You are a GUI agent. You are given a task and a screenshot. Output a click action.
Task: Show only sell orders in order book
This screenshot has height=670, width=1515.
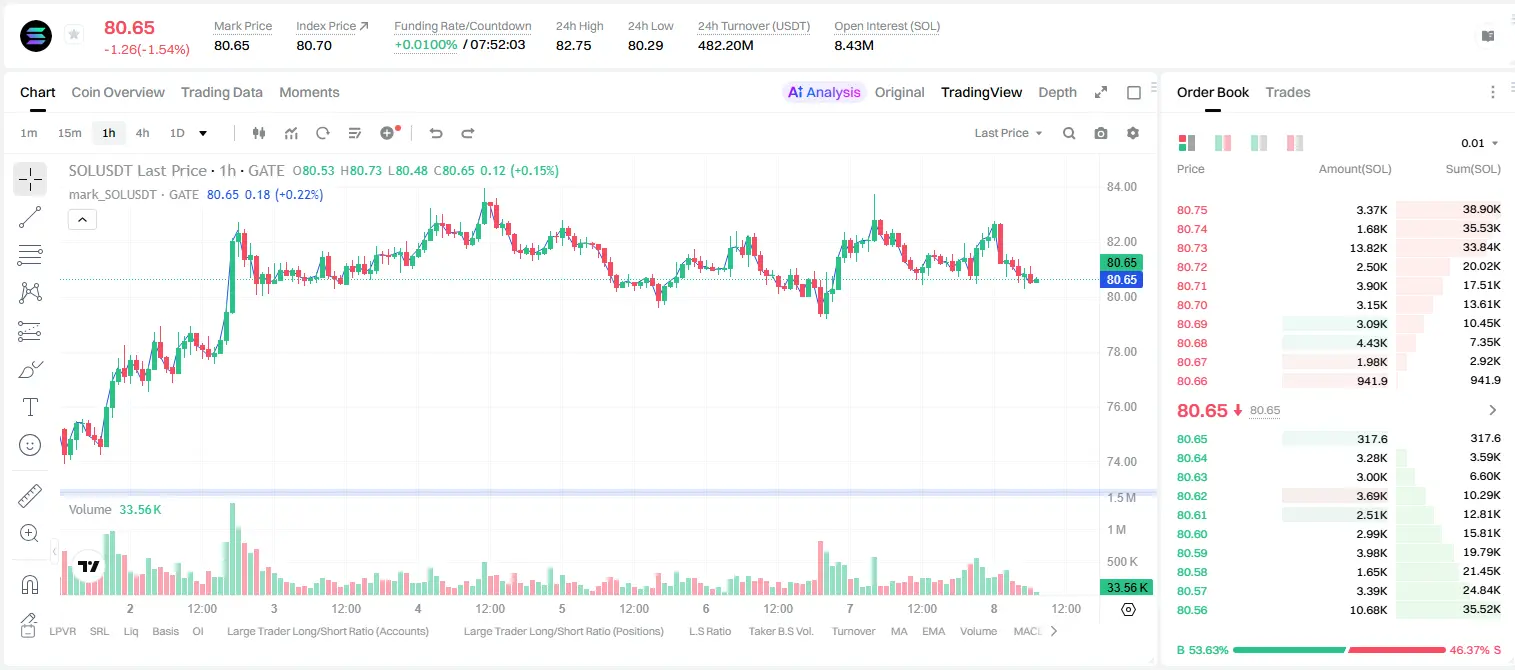coord(1295,143)
